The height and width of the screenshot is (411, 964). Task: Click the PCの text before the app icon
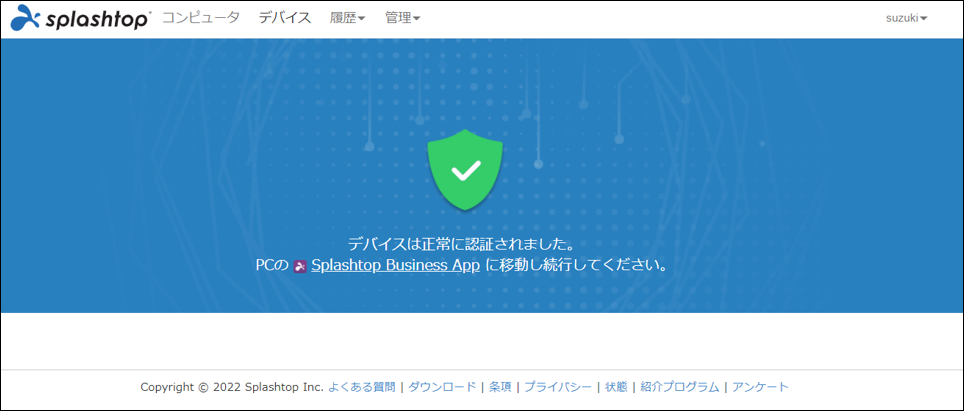[271, 266]
